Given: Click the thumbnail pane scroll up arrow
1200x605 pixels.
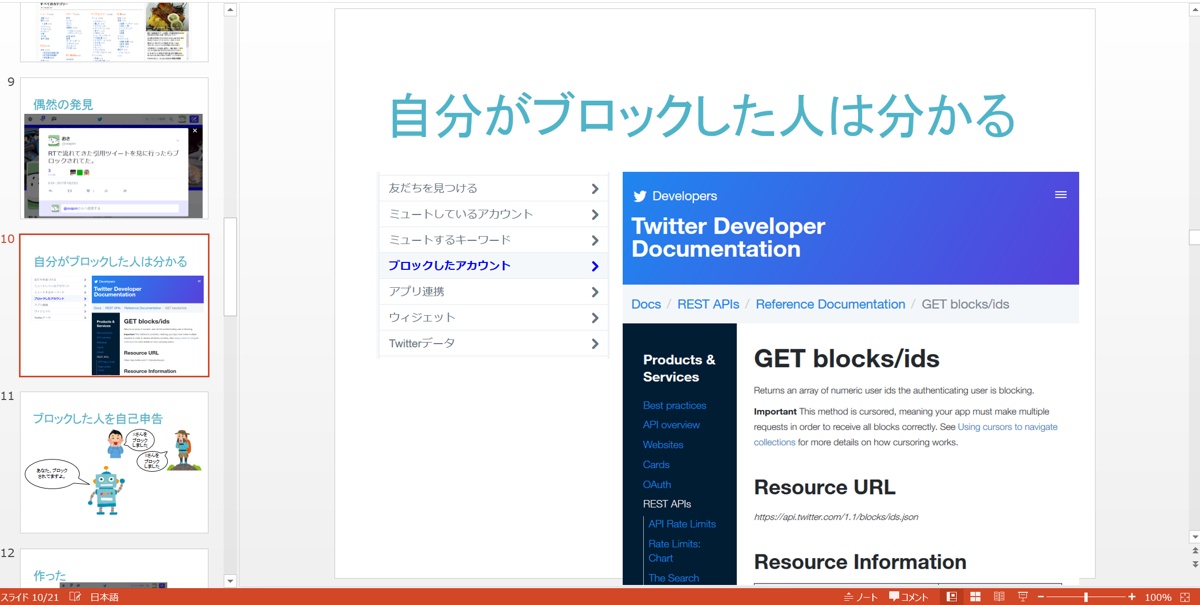Looking at the screenshot, I should [230, 10].
